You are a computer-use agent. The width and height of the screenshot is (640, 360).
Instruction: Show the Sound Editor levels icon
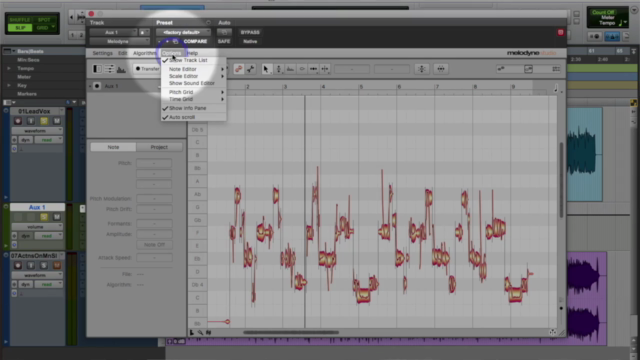click(121, 69)
